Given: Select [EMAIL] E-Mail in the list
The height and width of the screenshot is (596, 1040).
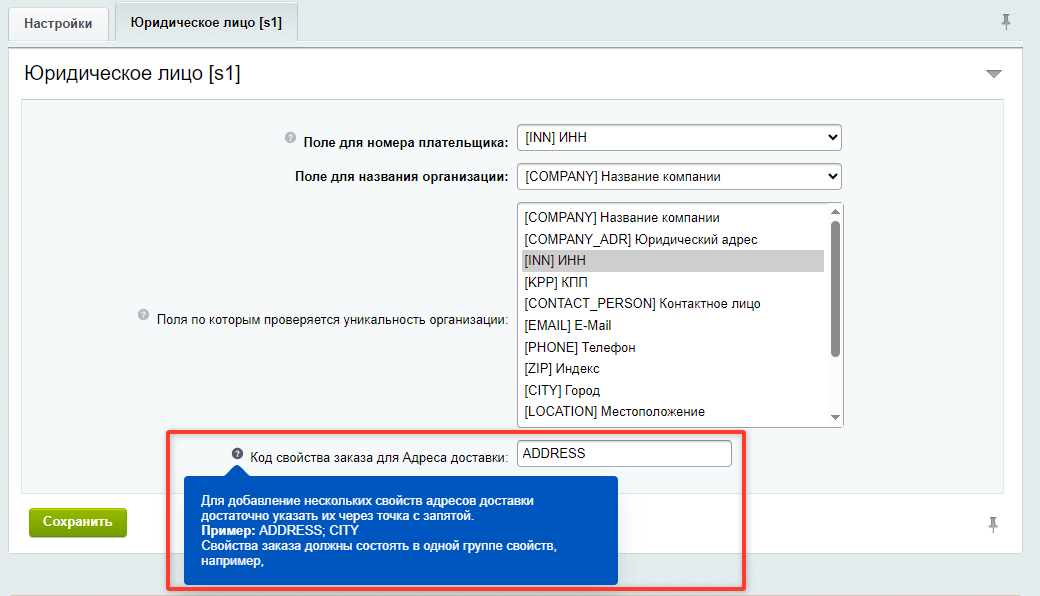Looking at the screenshot, I should point(673,326).
